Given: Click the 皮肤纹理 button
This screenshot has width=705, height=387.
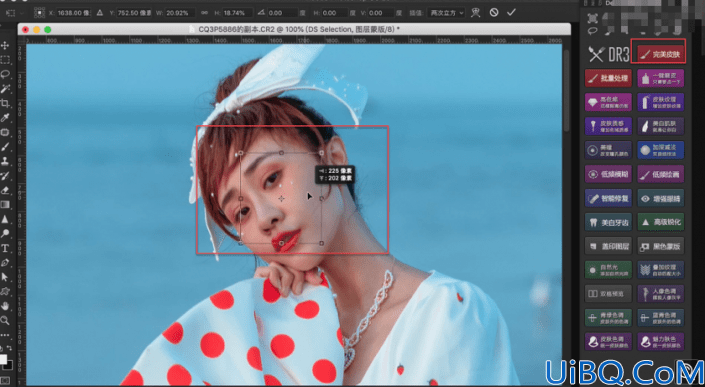Looking at the screenshot, I should (660, 102).
